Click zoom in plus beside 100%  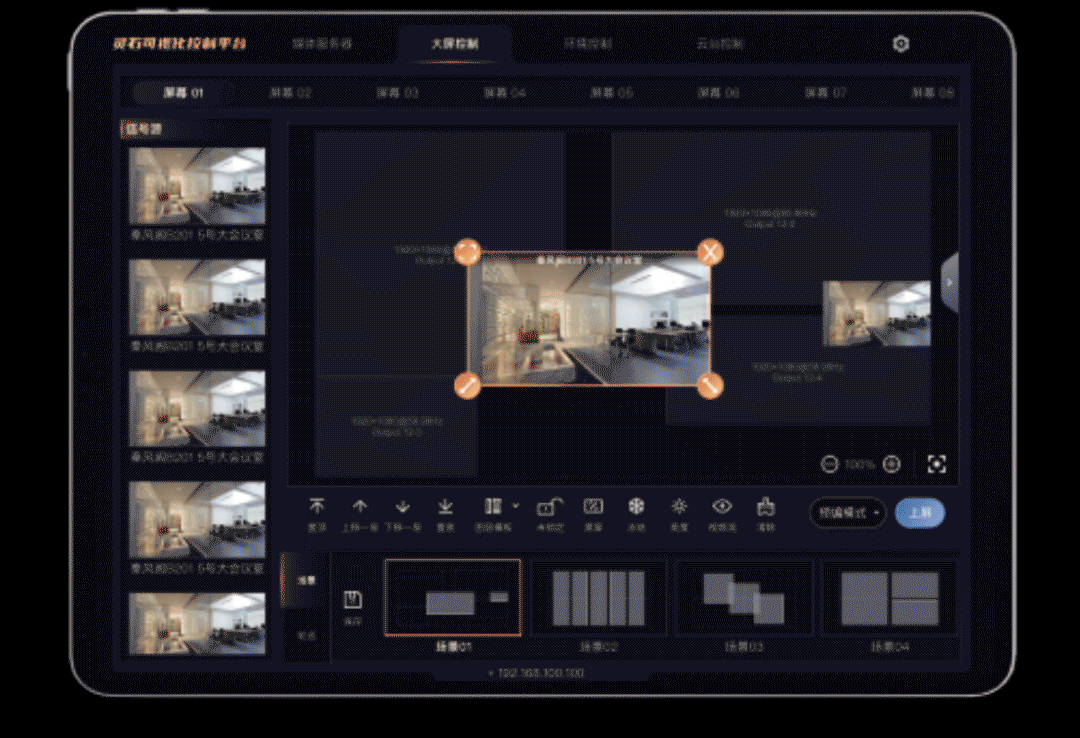click(891, 464)
